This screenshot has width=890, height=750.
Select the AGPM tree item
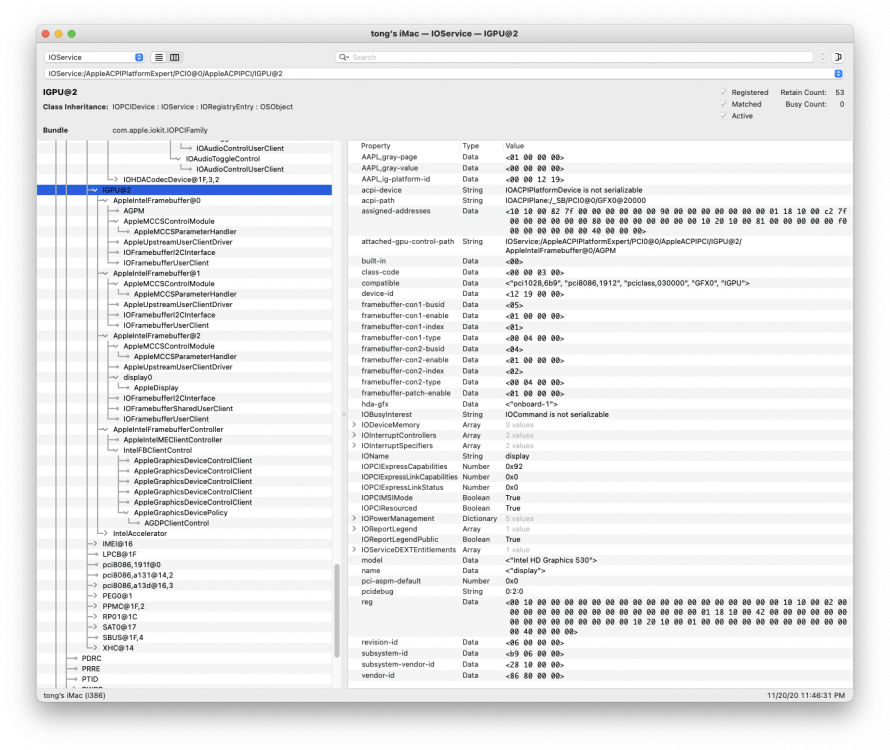tap(134, 211)
